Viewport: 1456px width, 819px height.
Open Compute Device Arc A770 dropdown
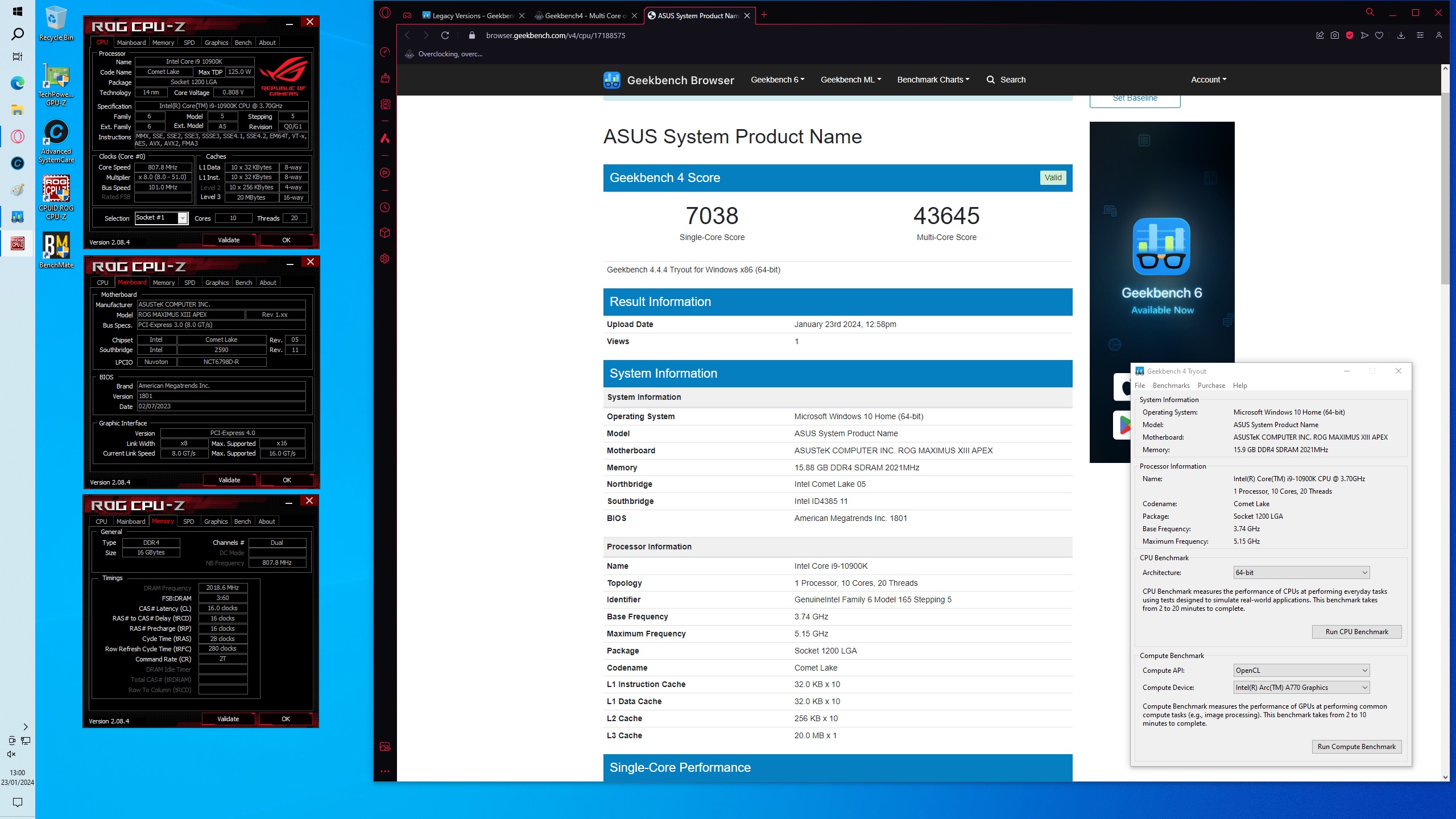(x=1301, y=688)
